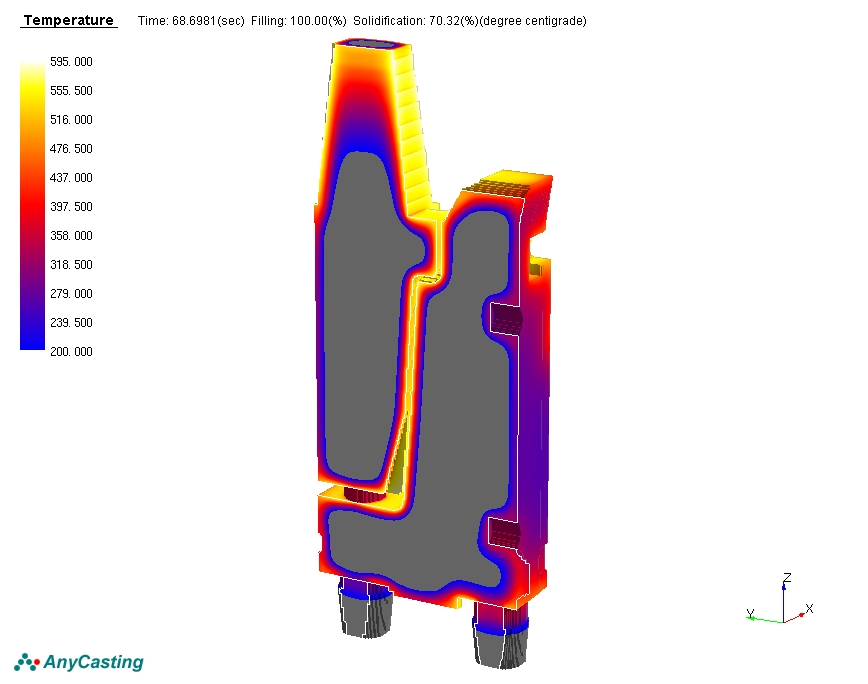Click the temperature color scale bar
Viewport: 868px width, 684px height.
click(x=32, y=205)
